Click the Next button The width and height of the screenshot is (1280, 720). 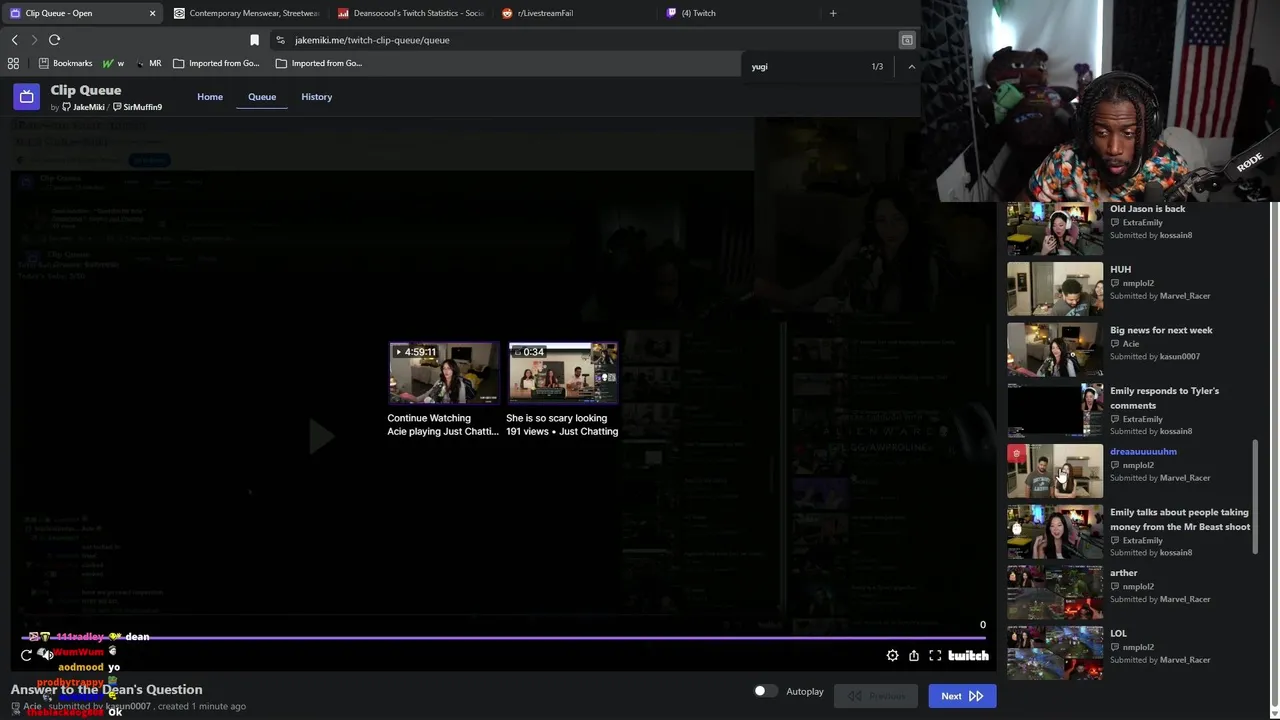(961, 696)
